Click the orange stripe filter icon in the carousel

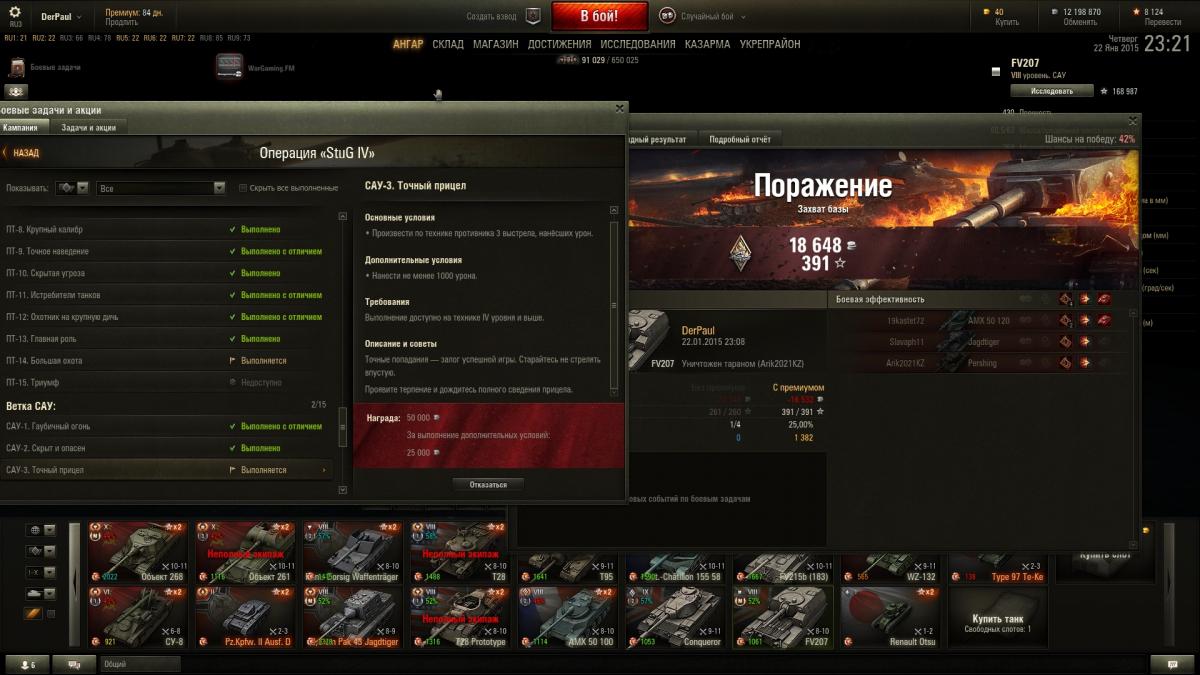(x=33, y=613)
